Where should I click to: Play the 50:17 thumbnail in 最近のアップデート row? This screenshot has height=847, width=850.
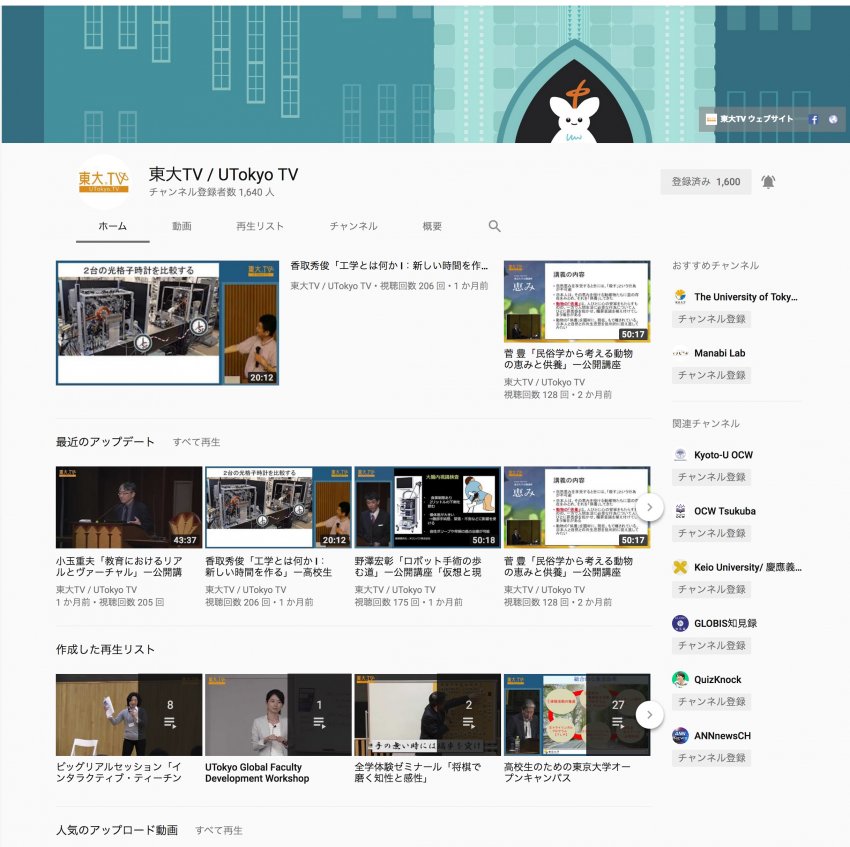point(577,507)
